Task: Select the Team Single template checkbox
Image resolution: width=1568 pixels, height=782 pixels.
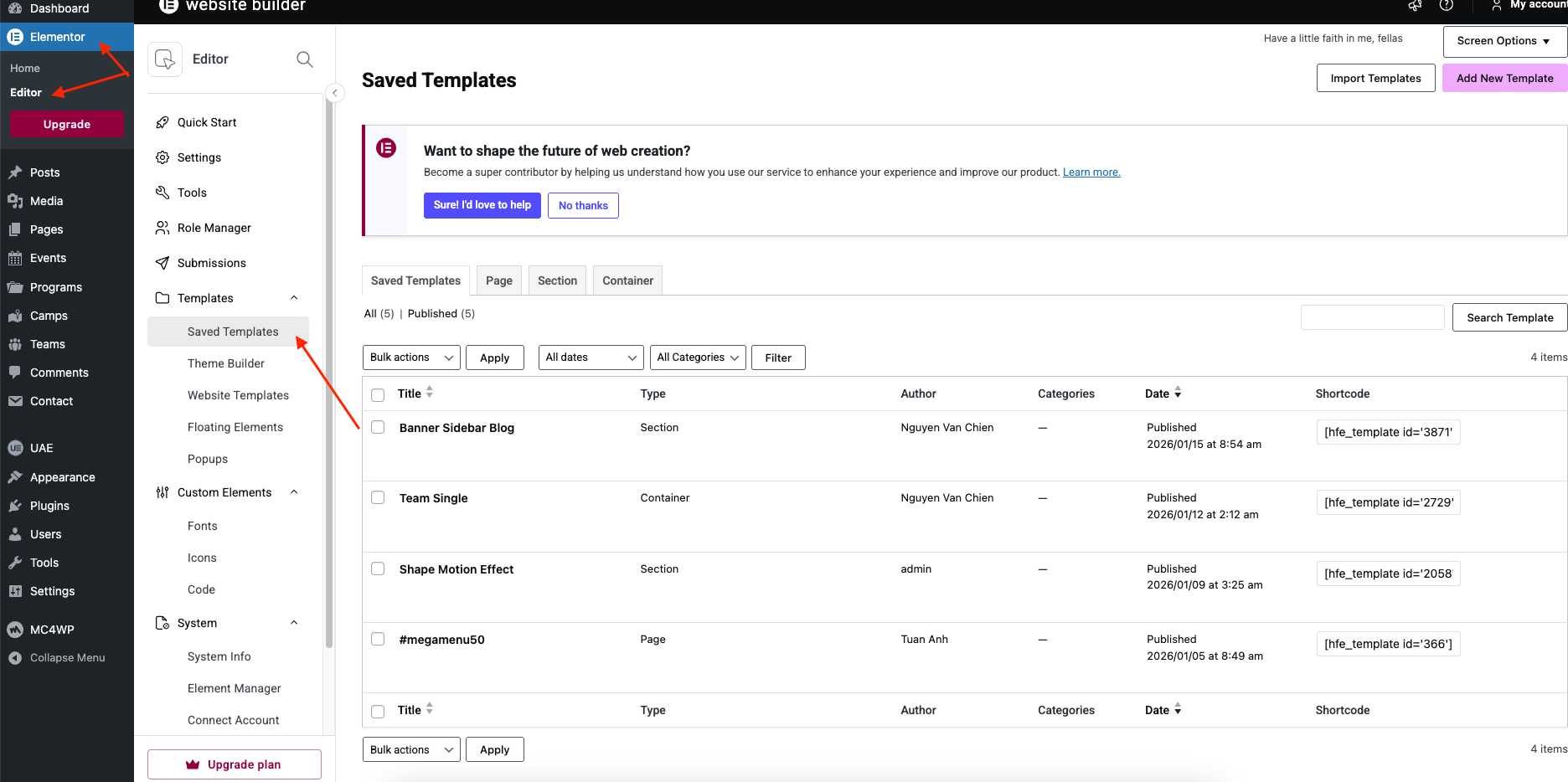Action: (378, 498)
